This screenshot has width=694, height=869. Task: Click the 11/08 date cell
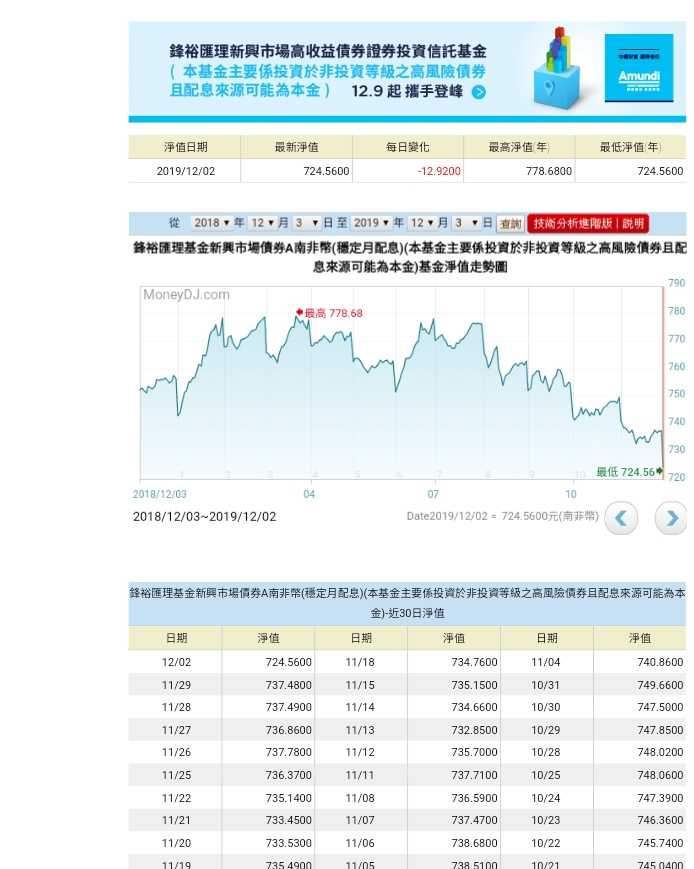360,798
